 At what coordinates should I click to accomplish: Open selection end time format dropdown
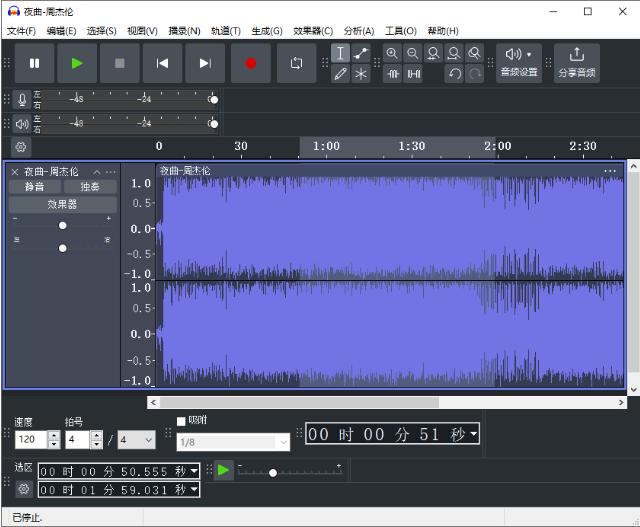click(x=194, y=489)
